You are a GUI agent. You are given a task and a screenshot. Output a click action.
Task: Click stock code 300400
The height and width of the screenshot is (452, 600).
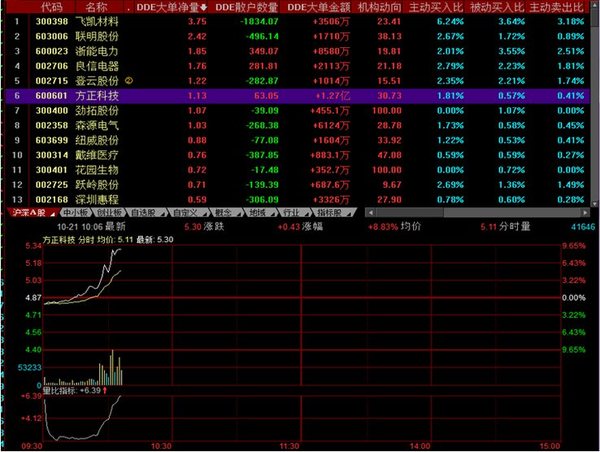pyautogui.click(x=52, y=111)
